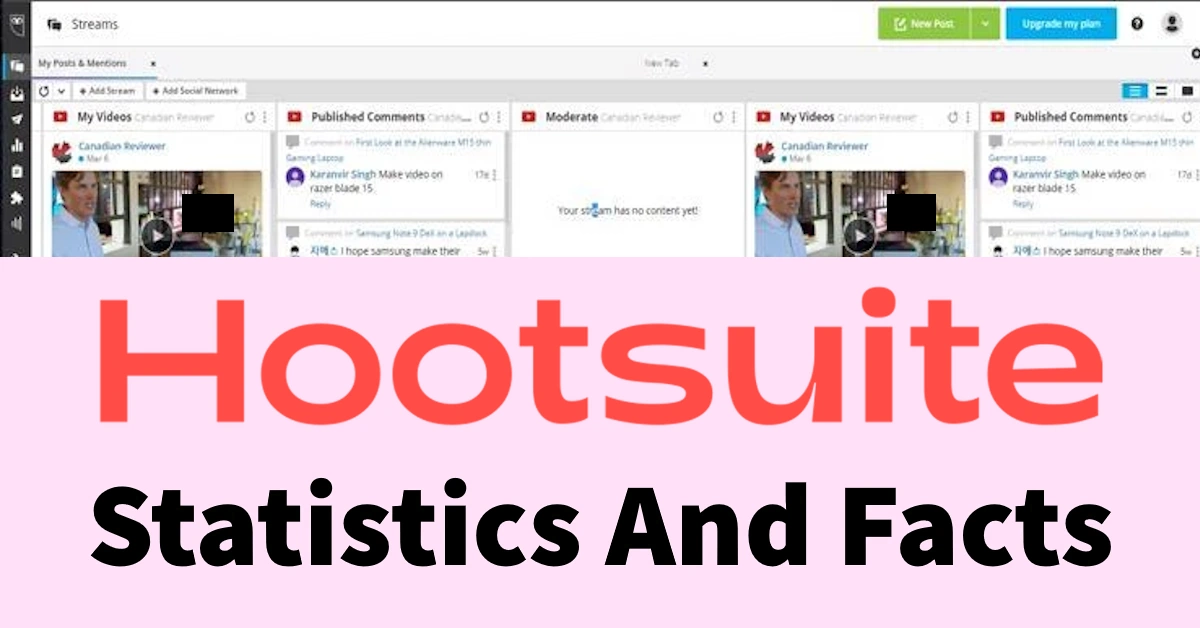Reply to Karanvir Singh in the left comments stream
The width and height of the screenshot is (1200, 628).
(320, 204)
